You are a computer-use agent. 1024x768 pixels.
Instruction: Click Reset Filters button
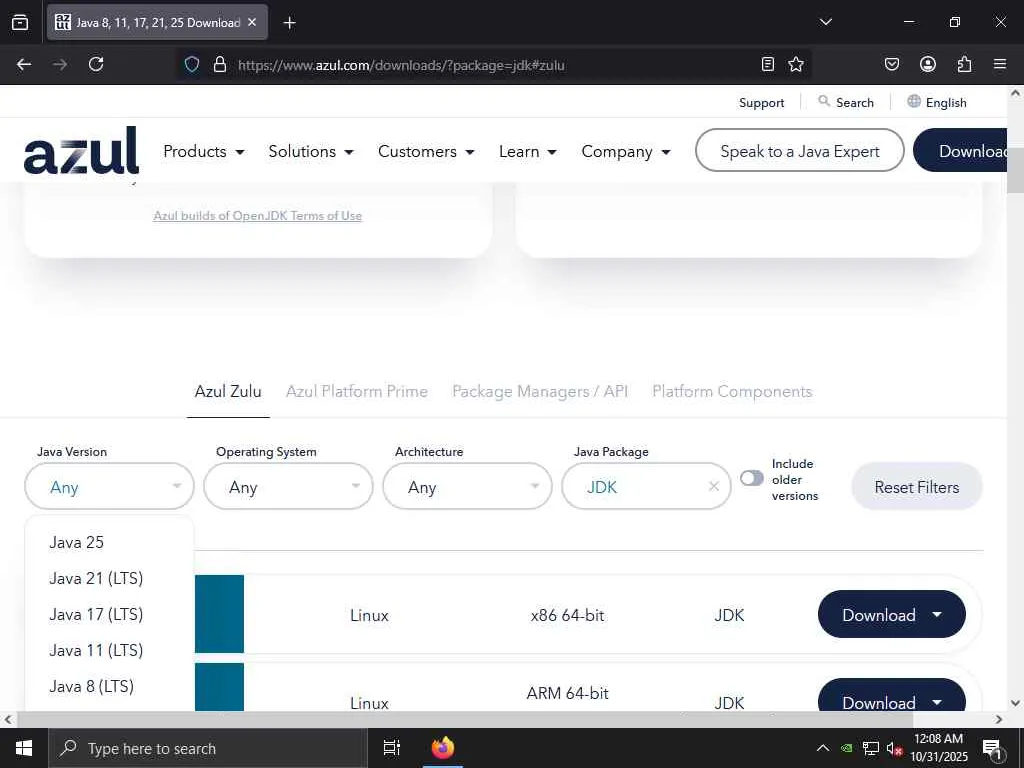pos(917,487)
